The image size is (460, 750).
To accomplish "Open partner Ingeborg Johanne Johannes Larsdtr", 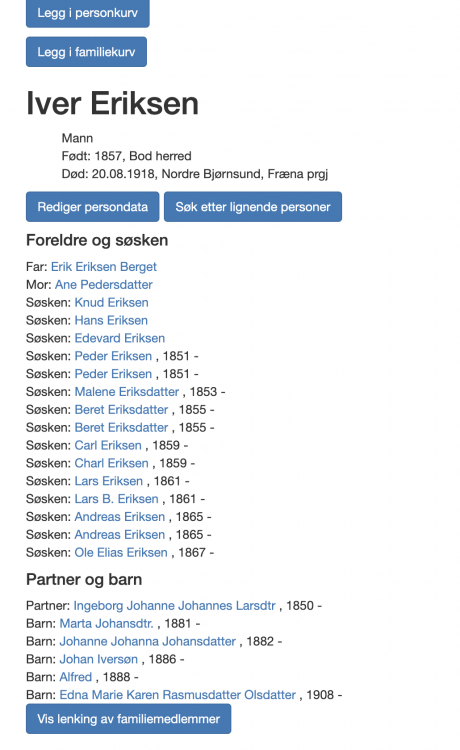I will tap(175, 606).
